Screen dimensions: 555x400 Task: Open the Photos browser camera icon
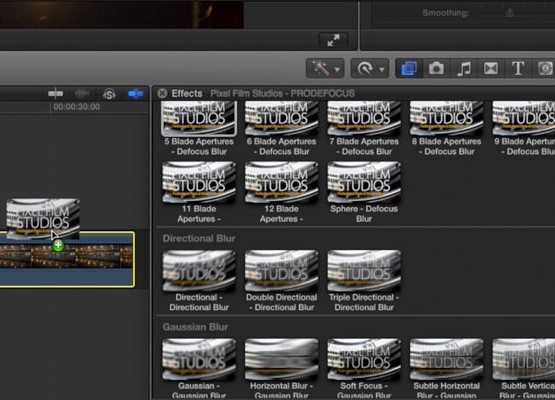coord(436,68)
